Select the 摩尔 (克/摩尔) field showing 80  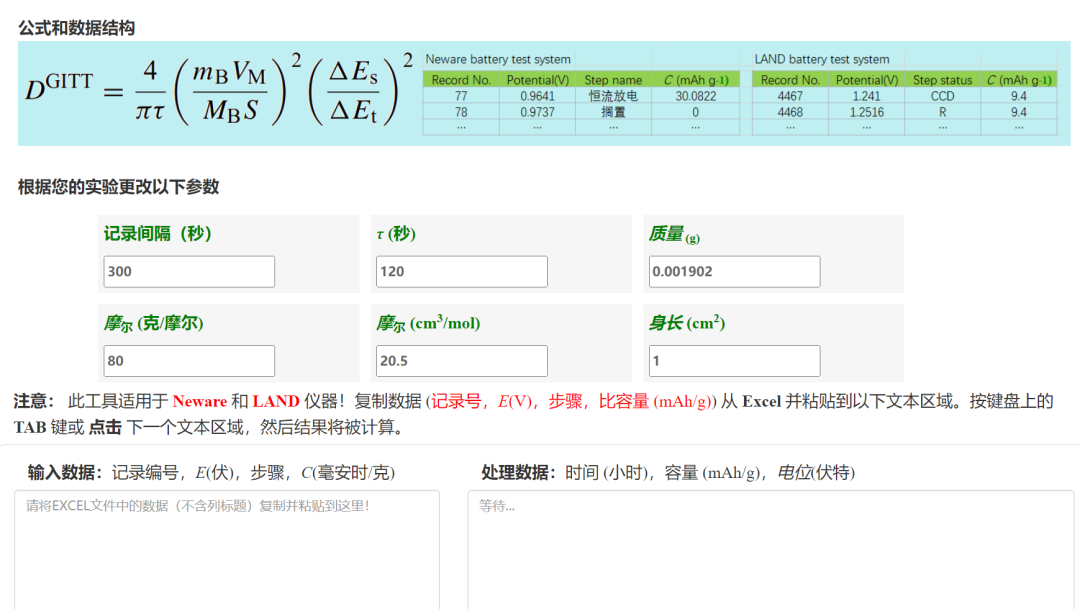[x=189, y=361]
